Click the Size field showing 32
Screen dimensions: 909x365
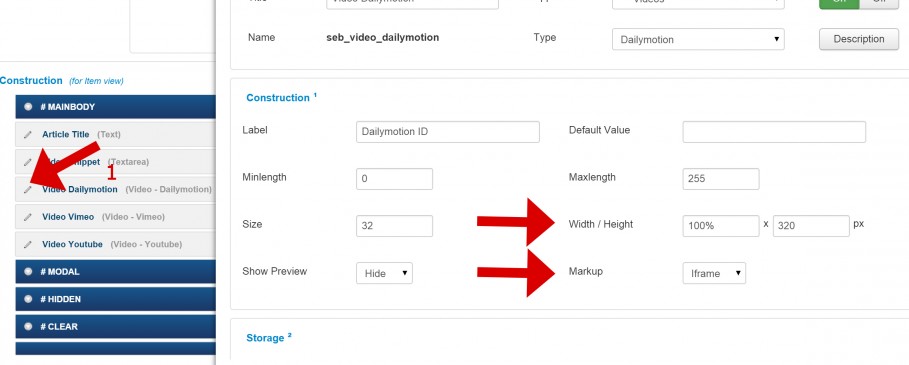(x=394, y=226)
